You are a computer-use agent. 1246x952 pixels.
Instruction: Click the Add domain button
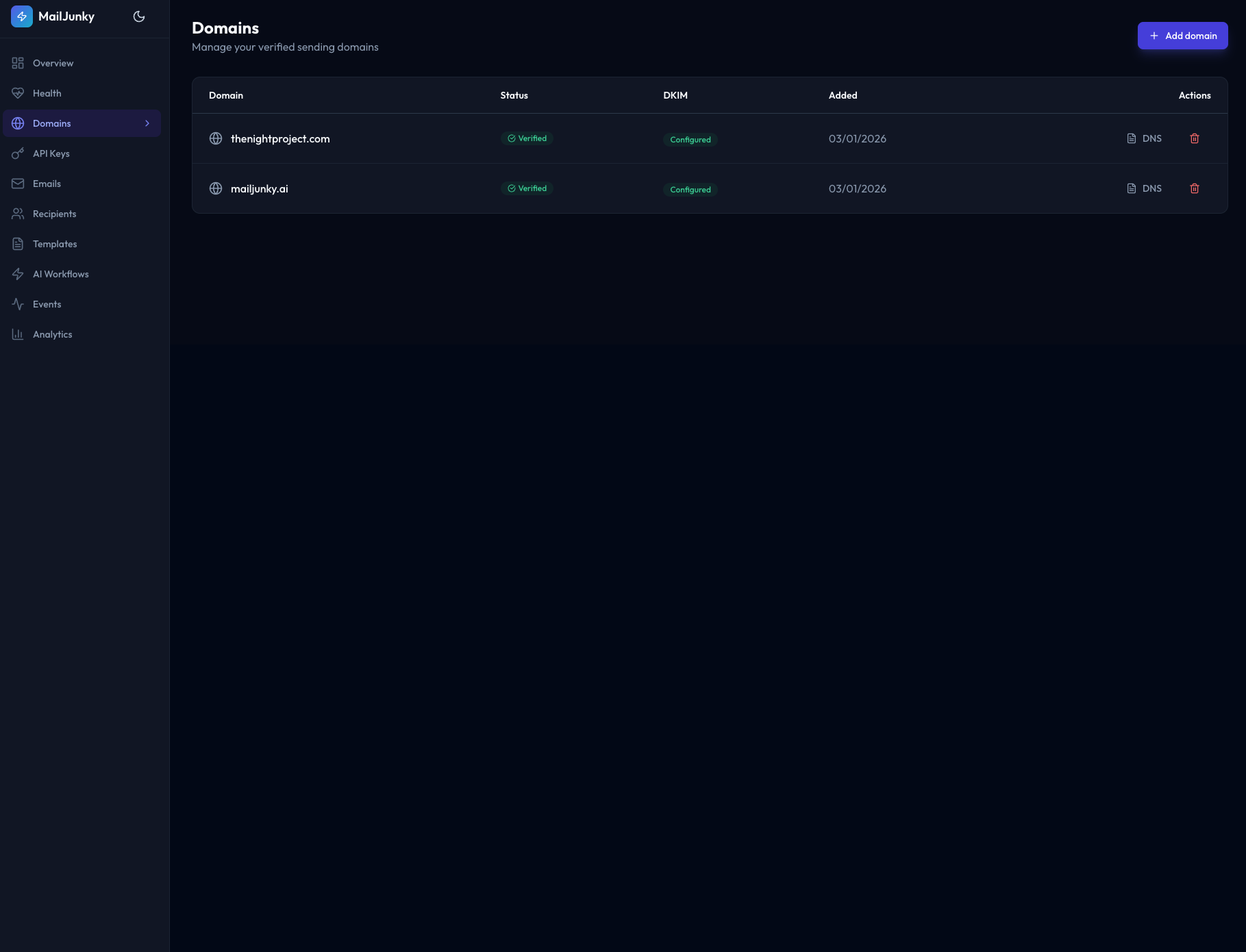coord(1182,35)
